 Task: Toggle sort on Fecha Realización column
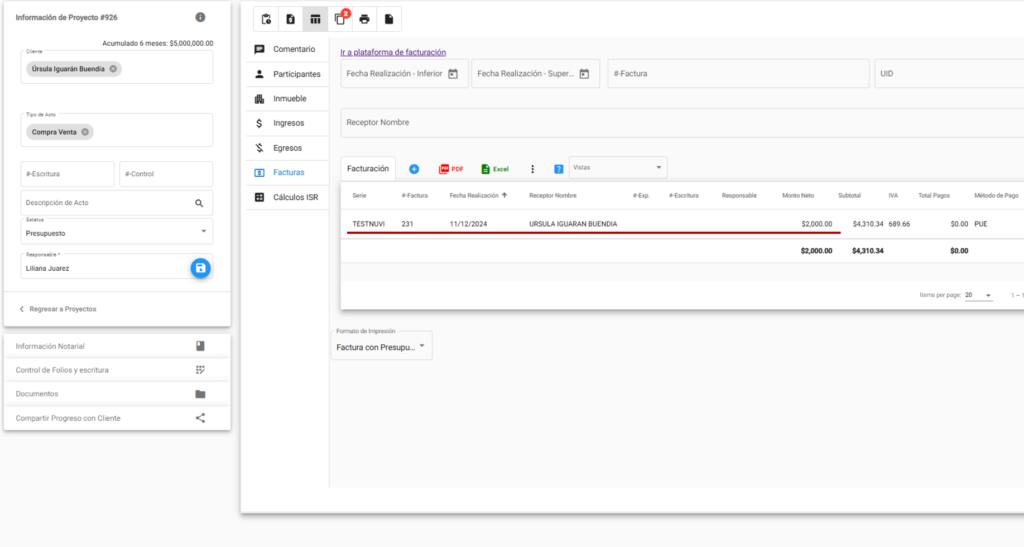pos(478,196)
